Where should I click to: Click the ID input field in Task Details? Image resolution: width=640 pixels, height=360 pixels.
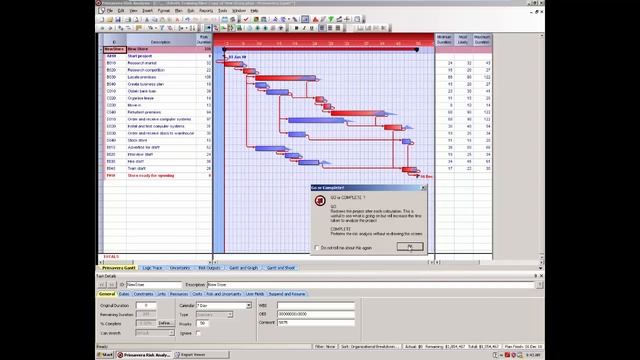(153, 284)
